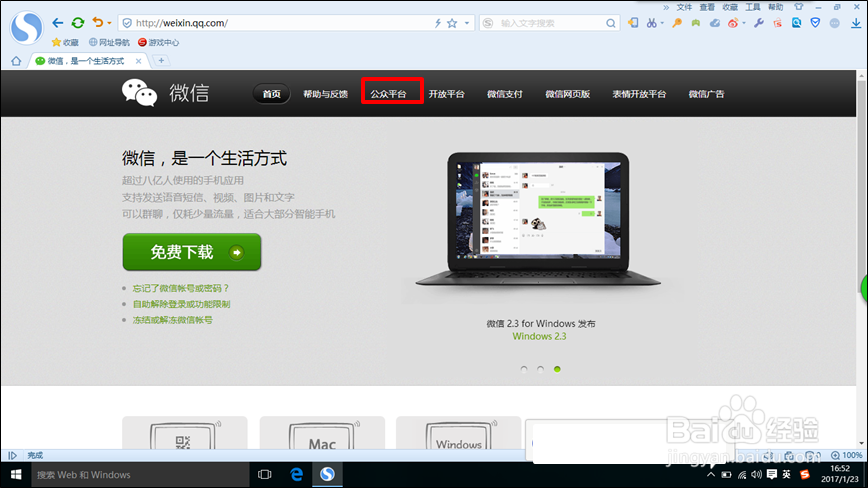Close the 微信 browser tab

tap(138, 61)
